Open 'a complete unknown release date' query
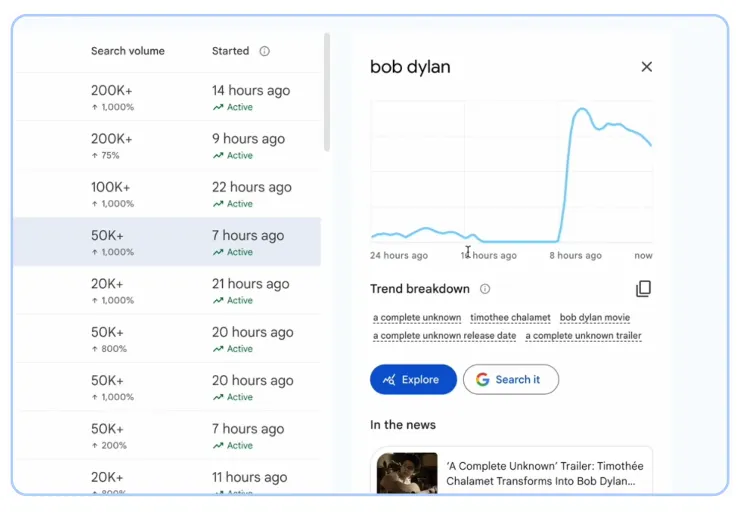Viewport: 741px width, 513px height. coord(444,335)
